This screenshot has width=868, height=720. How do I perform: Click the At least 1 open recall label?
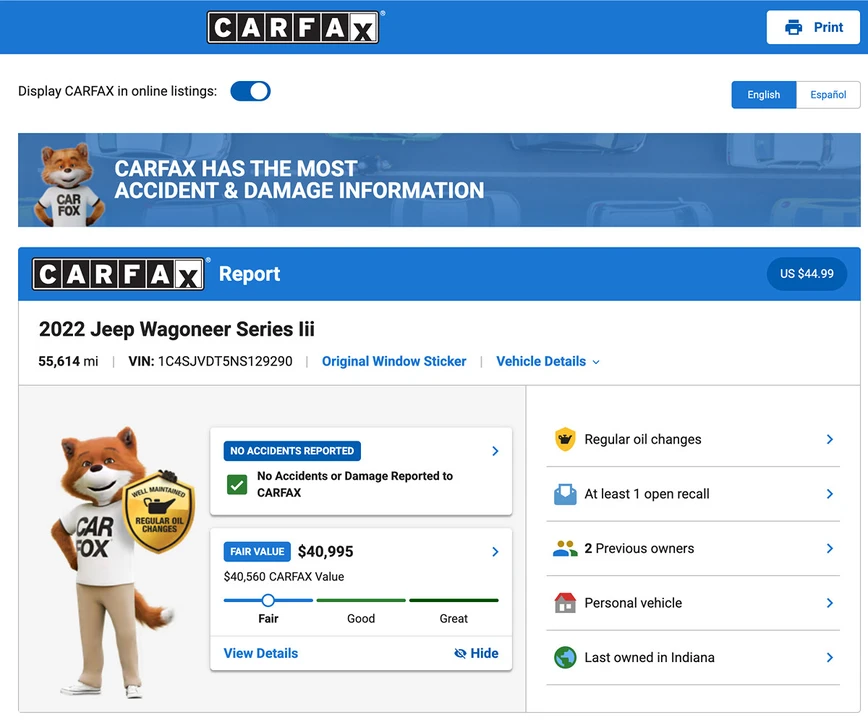[647, 494]
